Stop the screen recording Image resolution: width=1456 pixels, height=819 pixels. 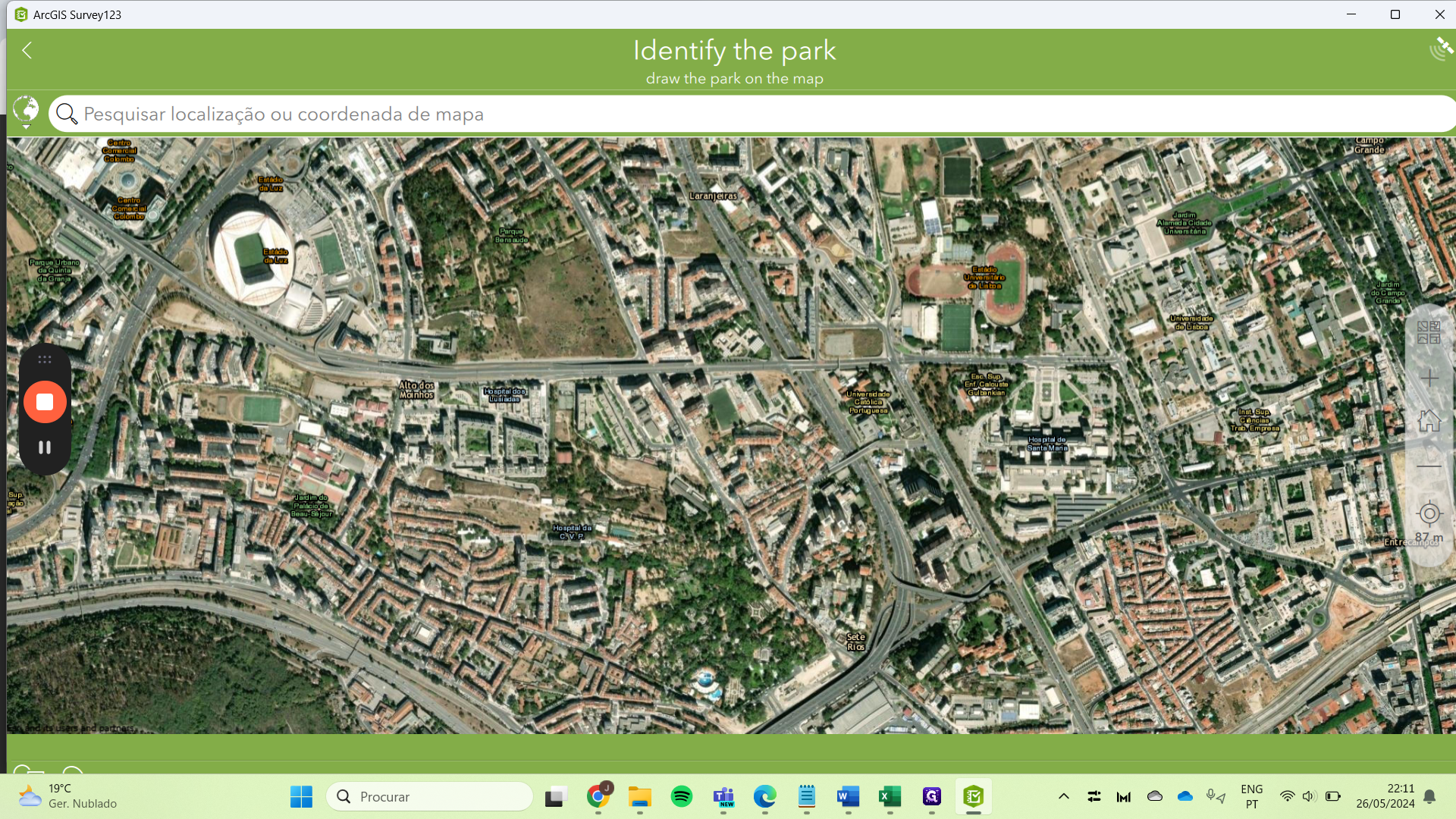coord(45,402)
